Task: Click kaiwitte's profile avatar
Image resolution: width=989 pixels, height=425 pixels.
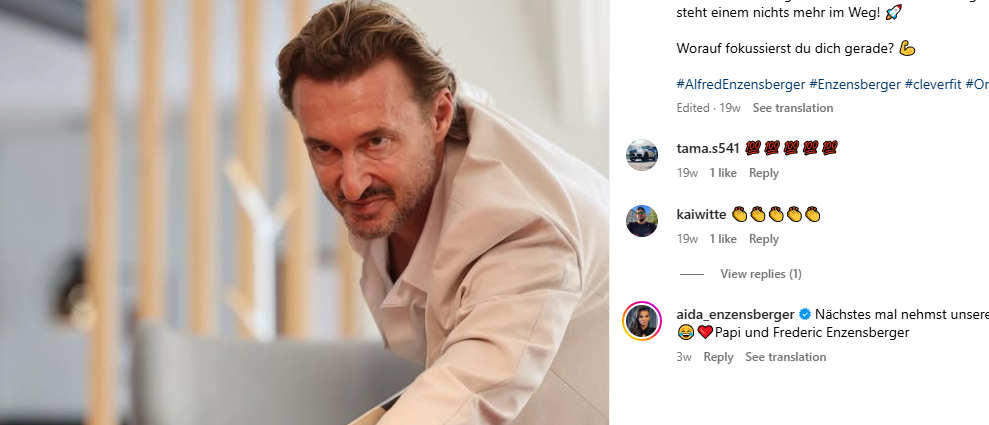Action: point(642,221)
